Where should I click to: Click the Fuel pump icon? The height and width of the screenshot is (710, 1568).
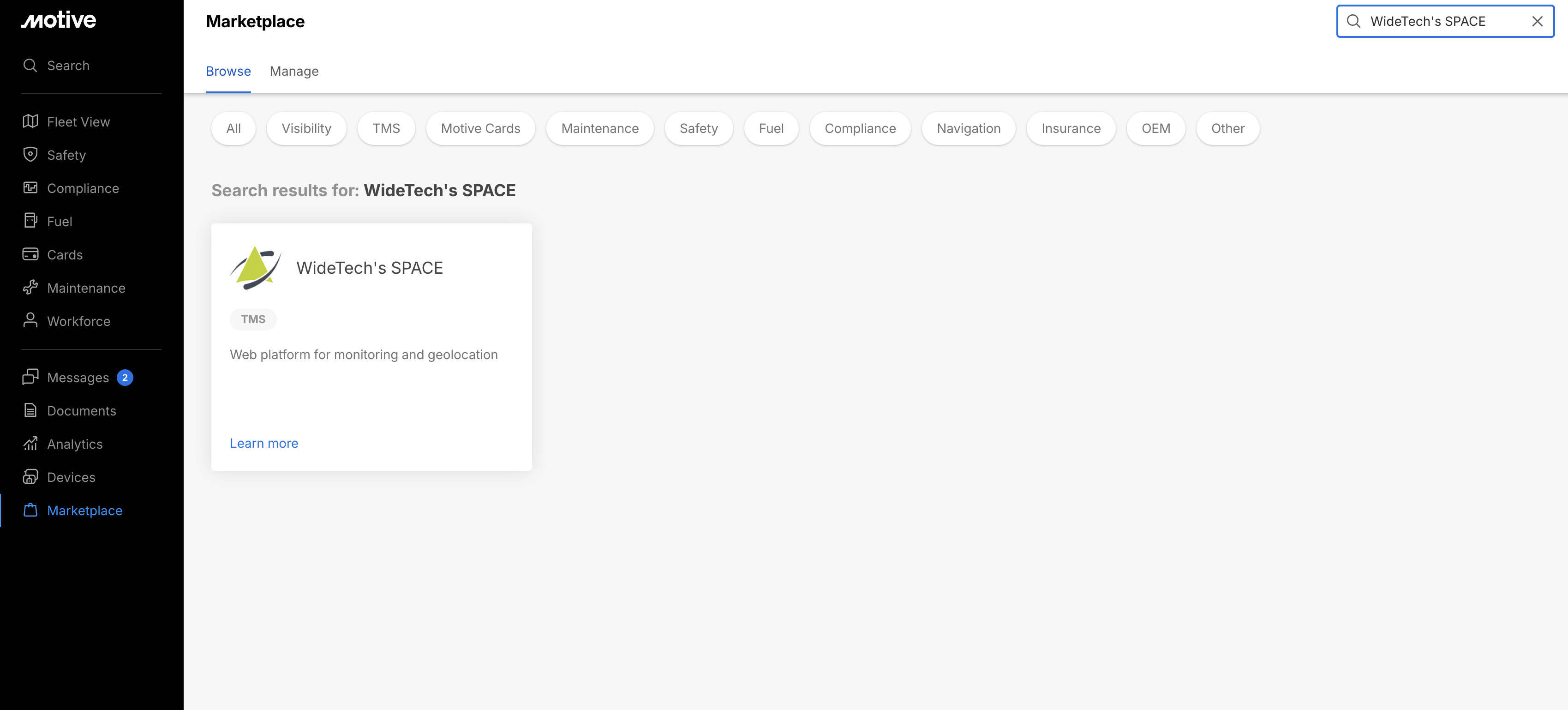(x=30, y=220)
